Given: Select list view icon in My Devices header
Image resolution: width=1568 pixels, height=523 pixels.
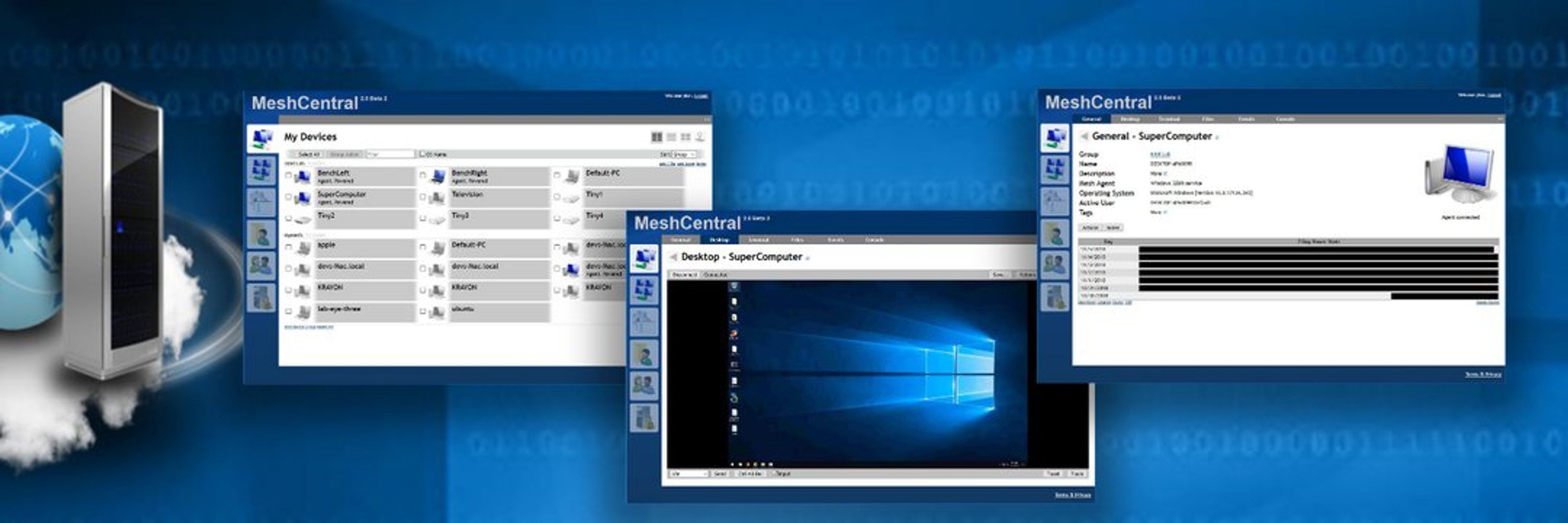Looking at the screenshot, I should (x=672, y=137).
